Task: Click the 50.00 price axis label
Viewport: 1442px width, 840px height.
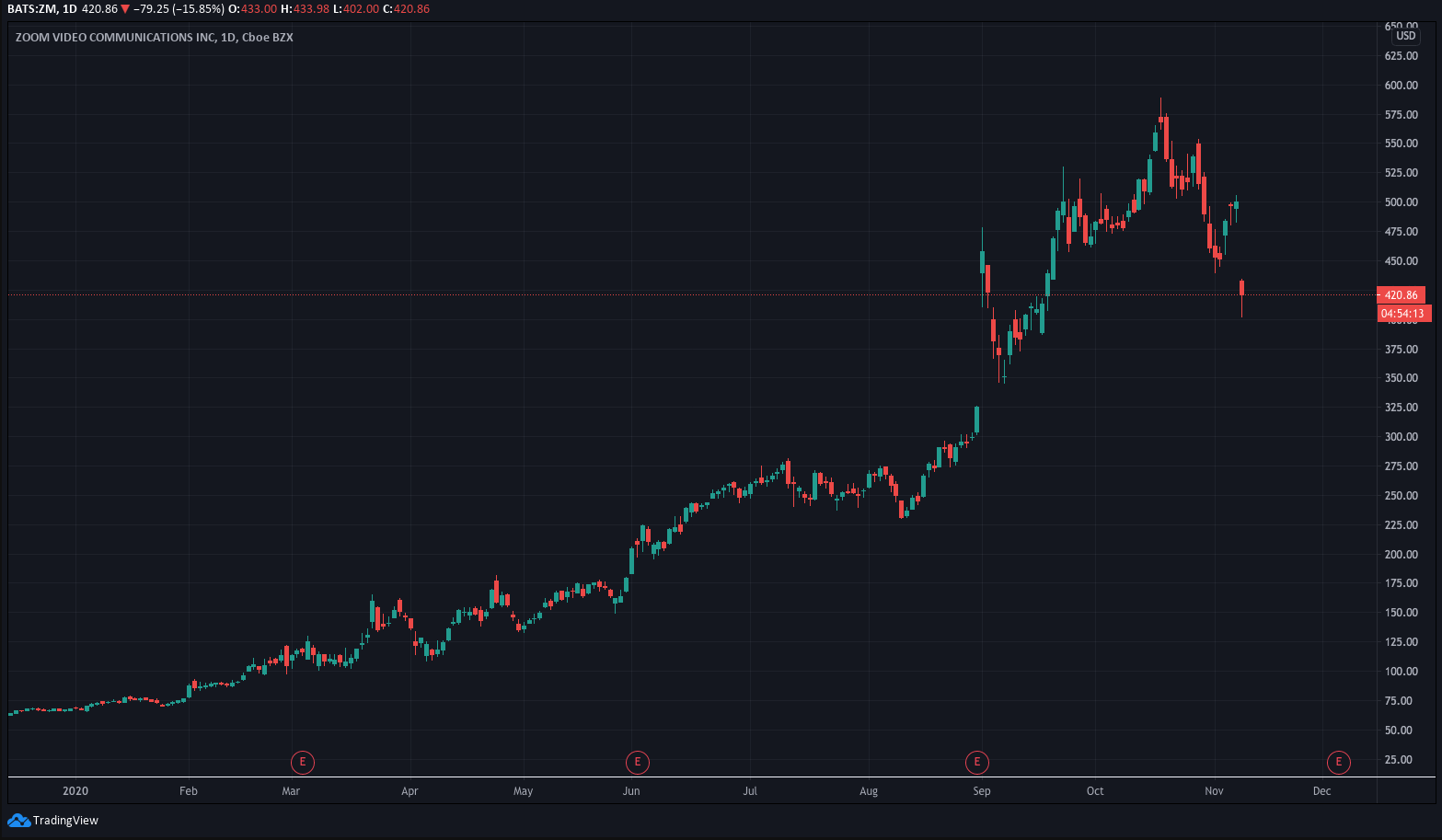Action: pyautogui.click(x=1399, y=731)
